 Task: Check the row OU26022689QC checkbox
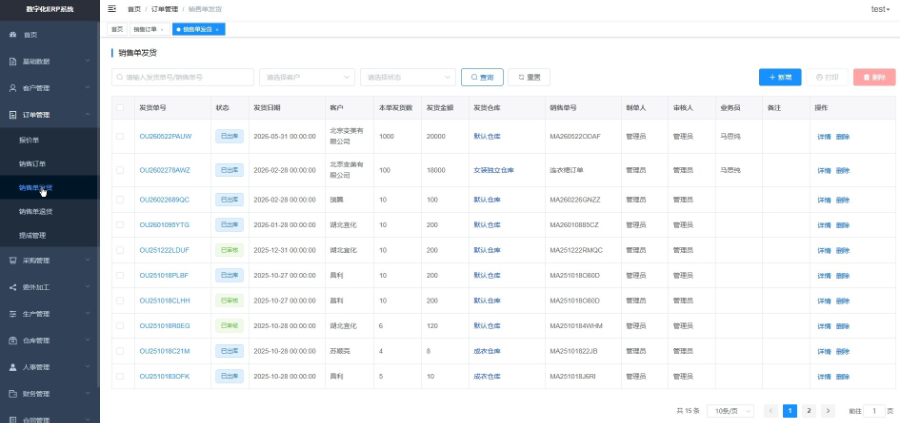click(119, 200)
